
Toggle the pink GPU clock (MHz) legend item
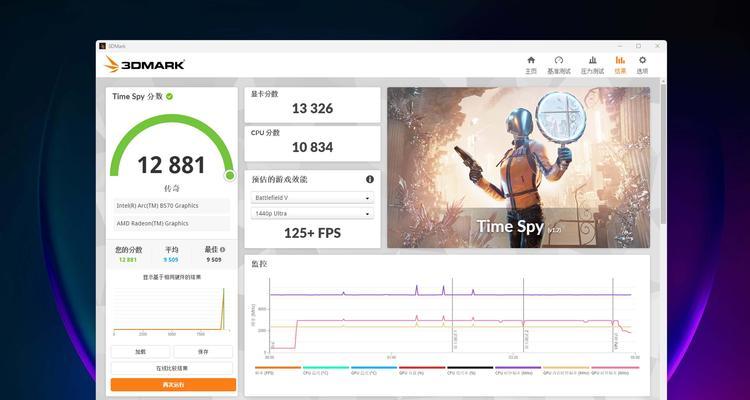pos(615,370)
